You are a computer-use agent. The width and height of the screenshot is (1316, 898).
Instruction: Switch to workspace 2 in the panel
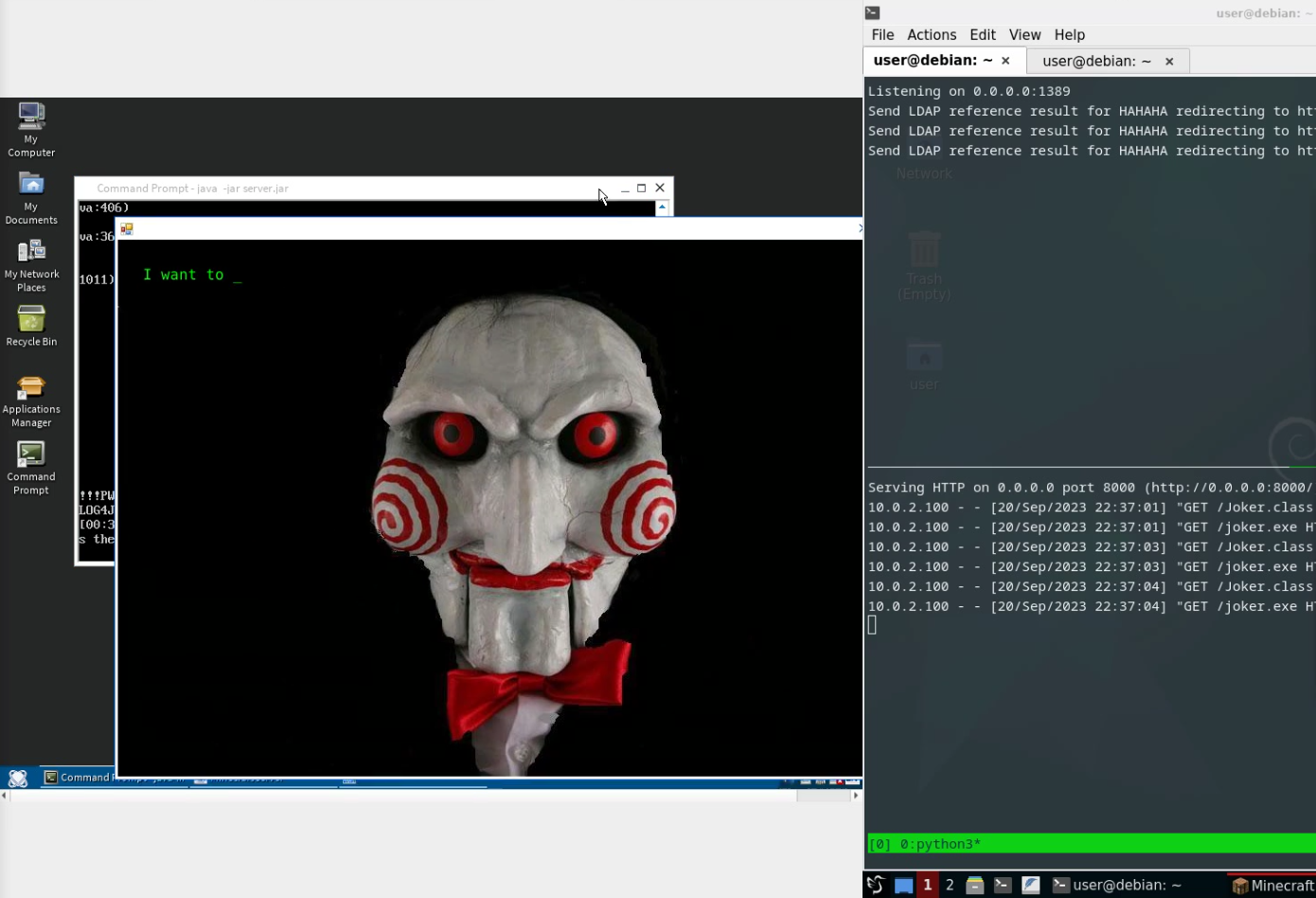click(949, 885)
